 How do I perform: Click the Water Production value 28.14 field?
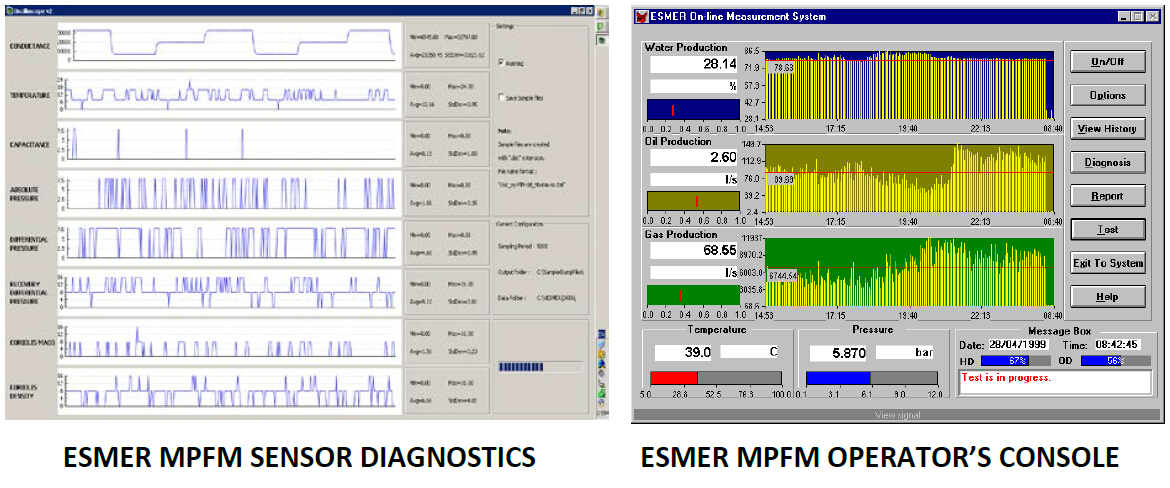[695, 64]
